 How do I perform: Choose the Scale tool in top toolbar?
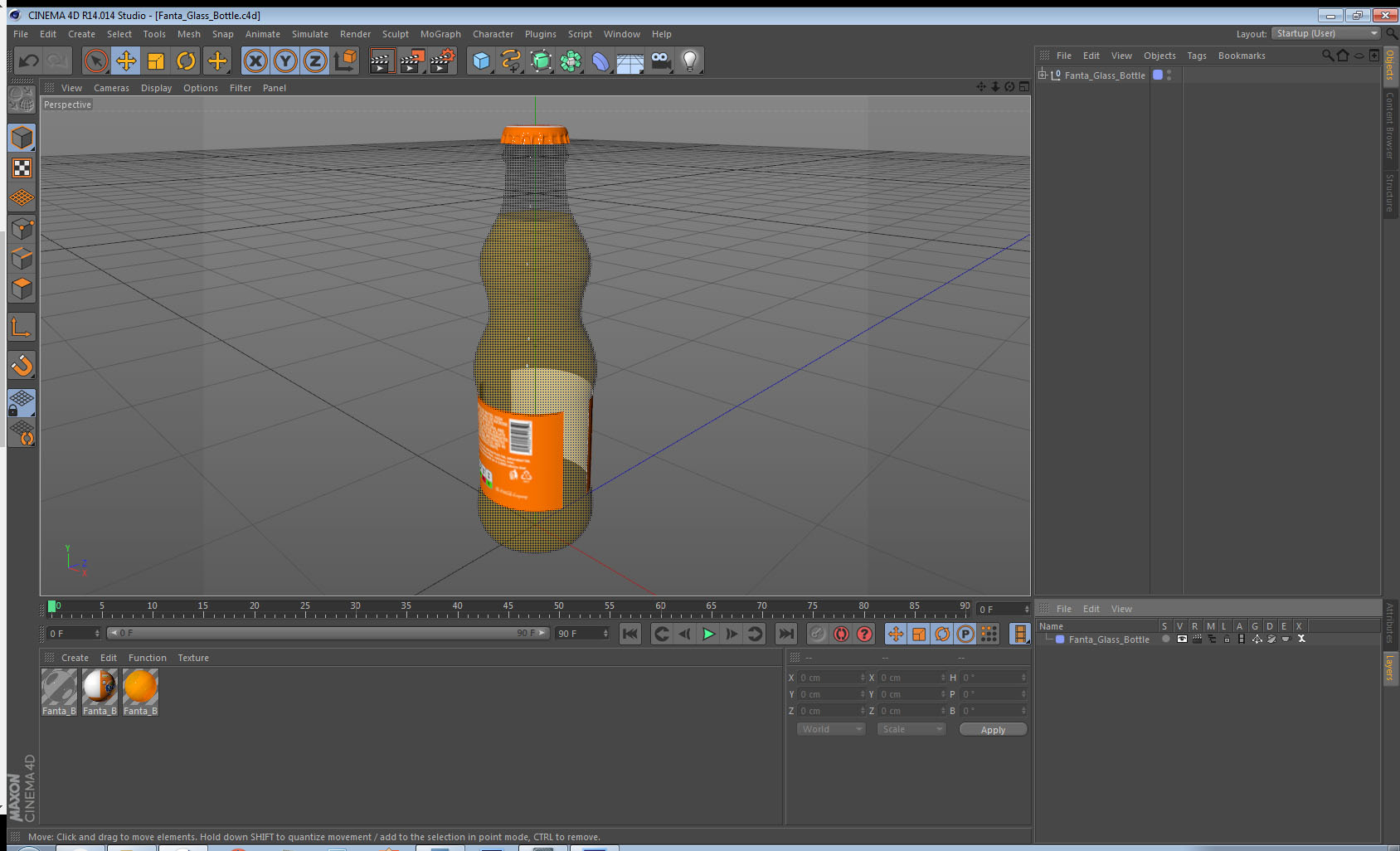point(156,61)
